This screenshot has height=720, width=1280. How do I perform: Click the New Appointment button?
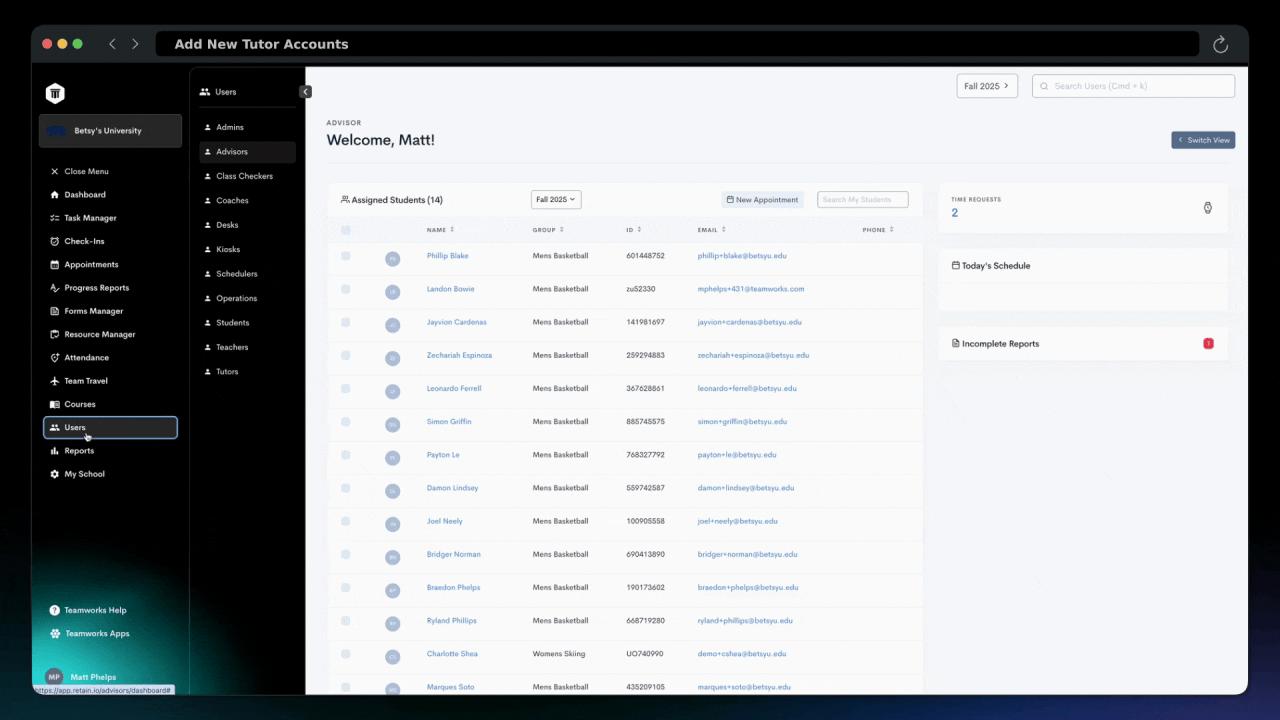762,200
